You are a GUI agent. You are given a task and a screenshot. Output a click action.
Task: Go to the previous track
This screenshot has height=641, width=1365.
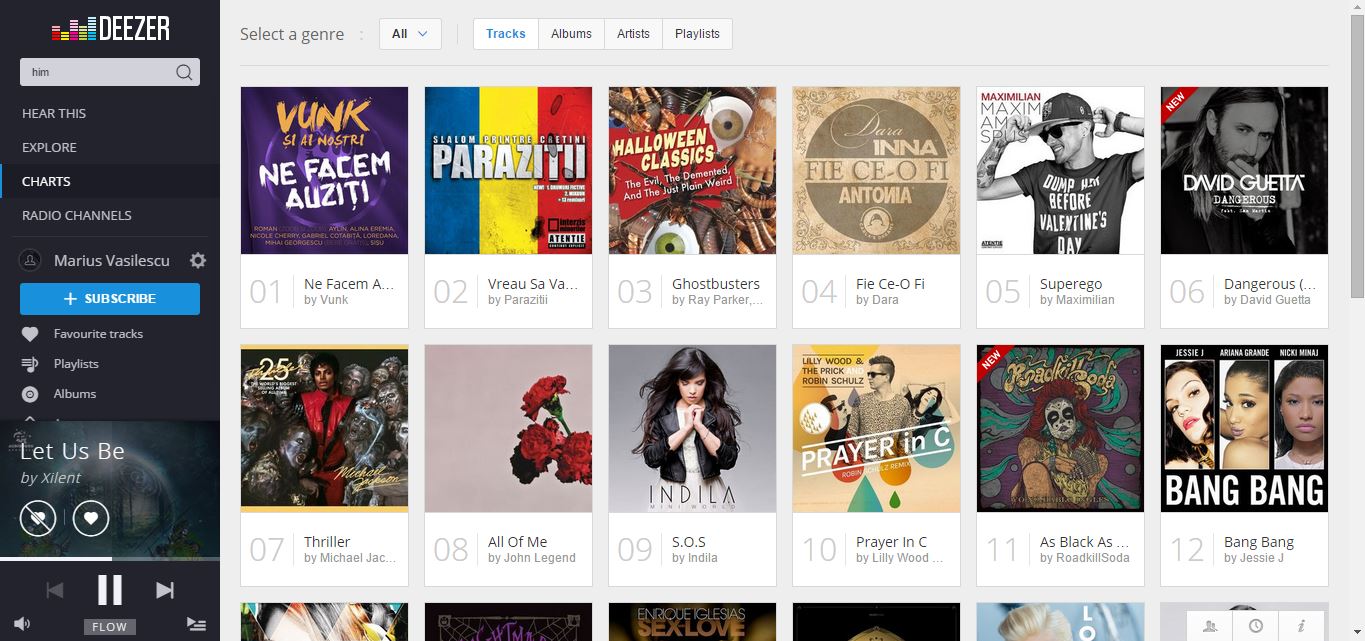[55, 590]
